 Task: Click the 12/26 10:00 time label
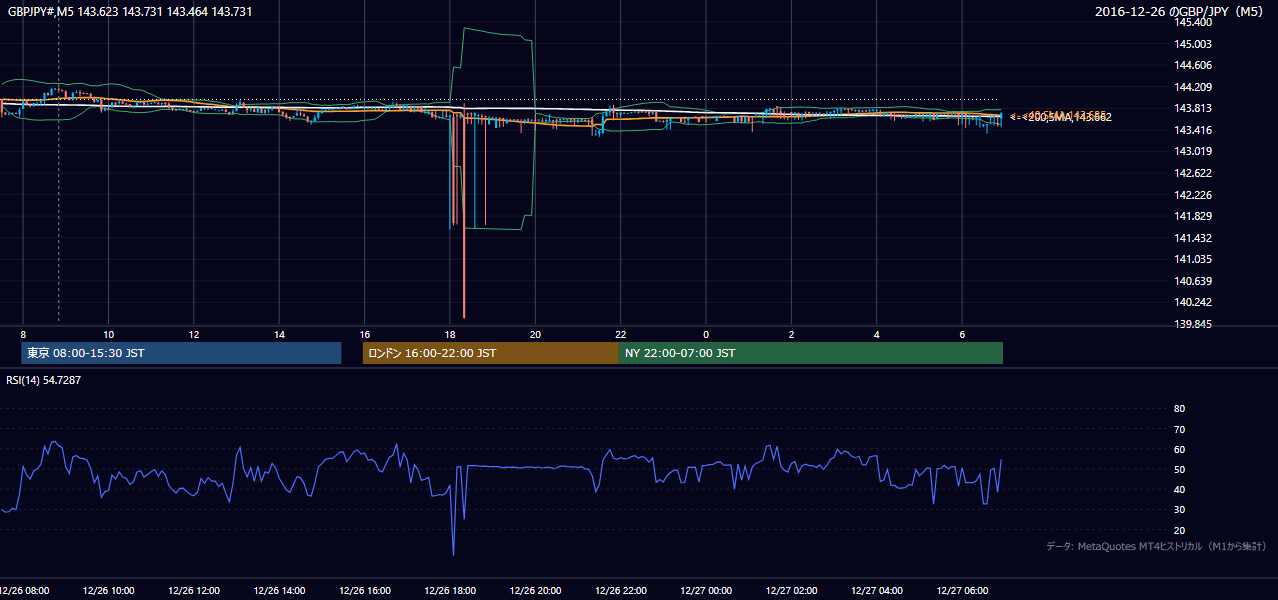coord(109,590)
